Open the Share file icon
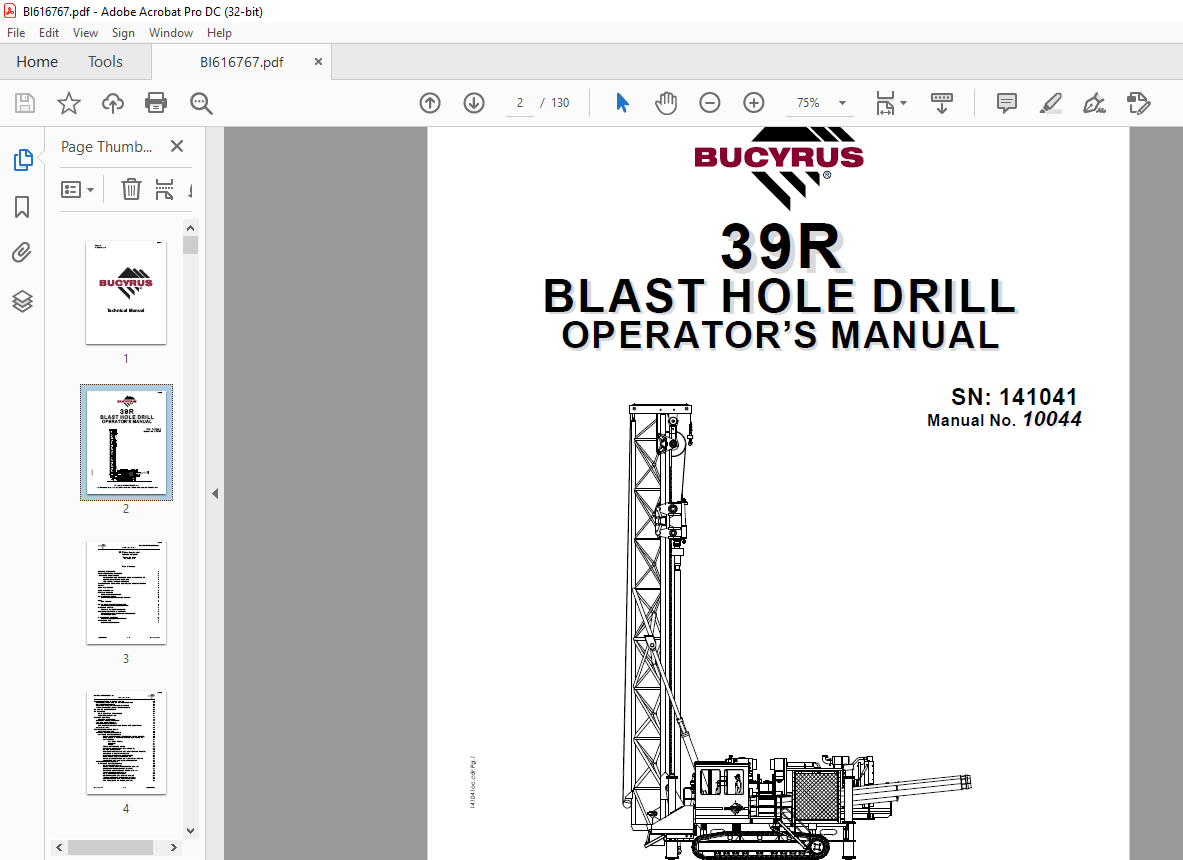Image resolution: width=1183 pixels, height=860 pixels. click(1138, 103)
